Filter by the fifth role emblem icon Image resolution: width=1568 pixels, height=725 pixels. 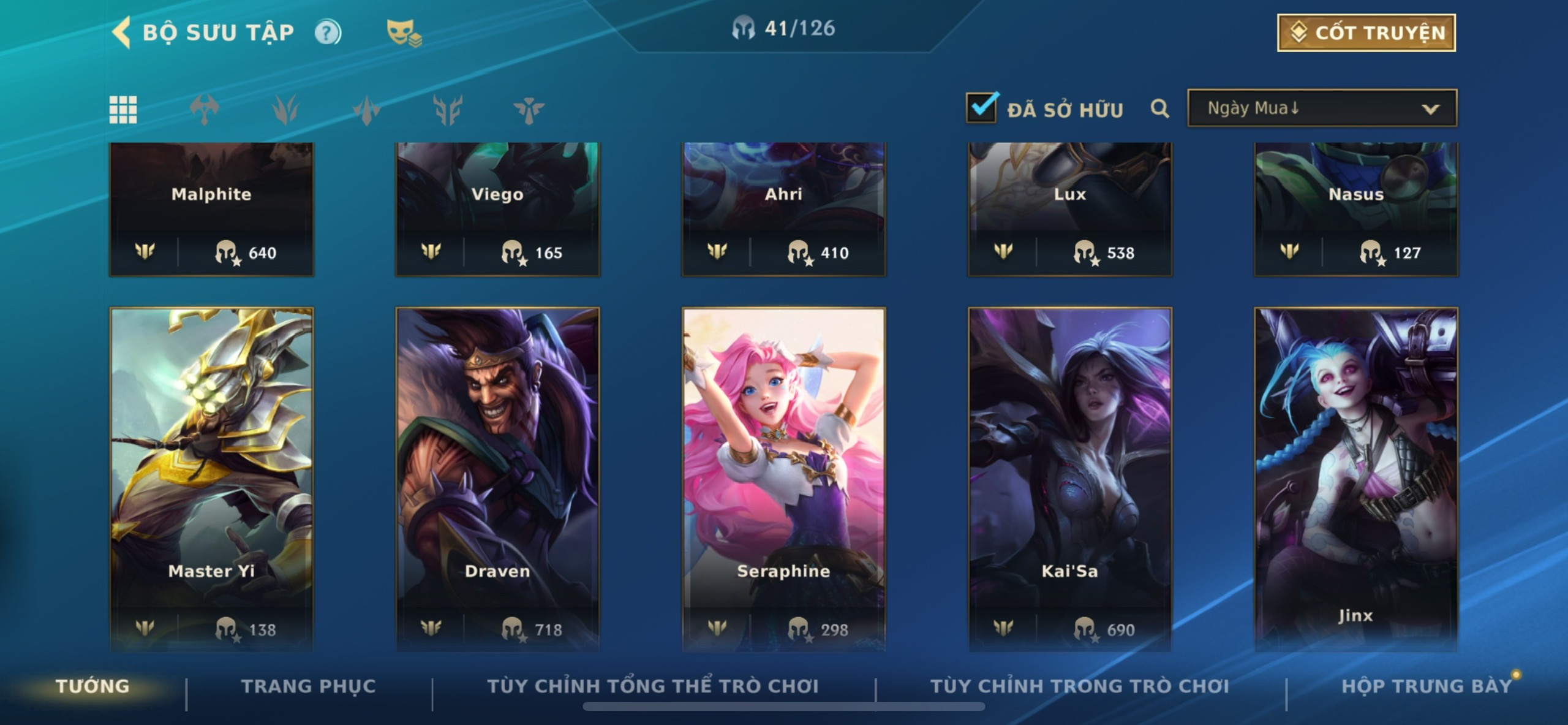click(529, 110)
